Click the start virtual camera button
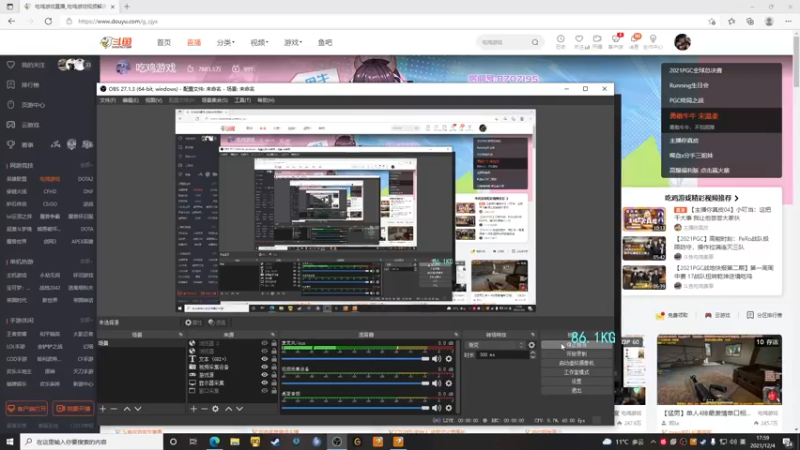800x450 pixels. (x=577, y=363)
